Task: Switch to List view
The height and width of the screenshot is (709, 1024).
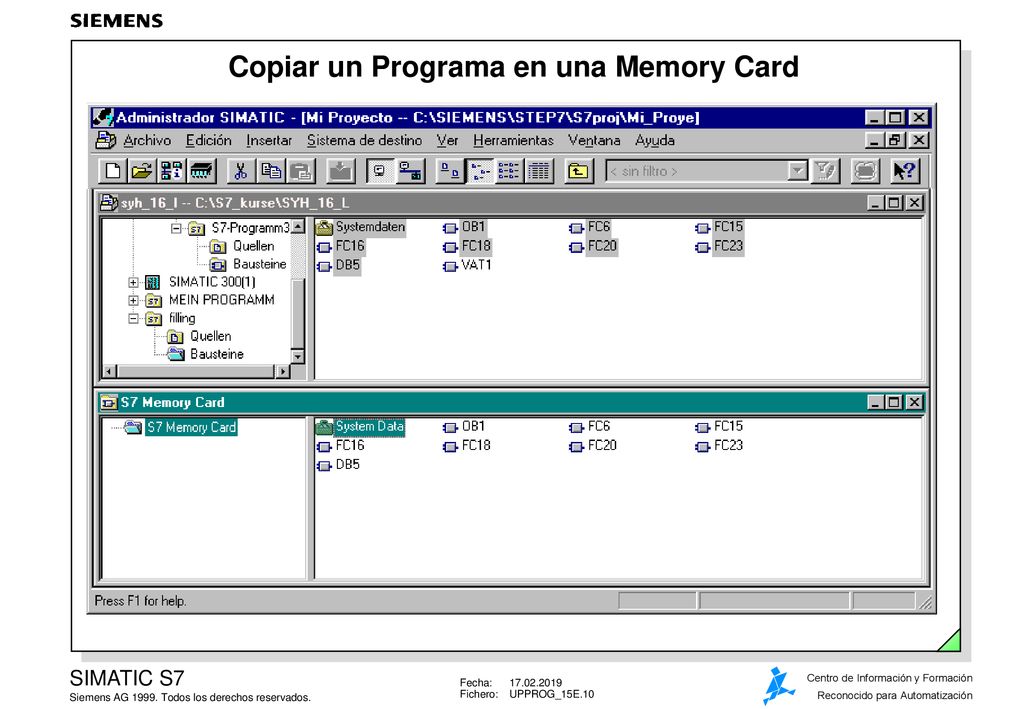Action: point(509,171)
